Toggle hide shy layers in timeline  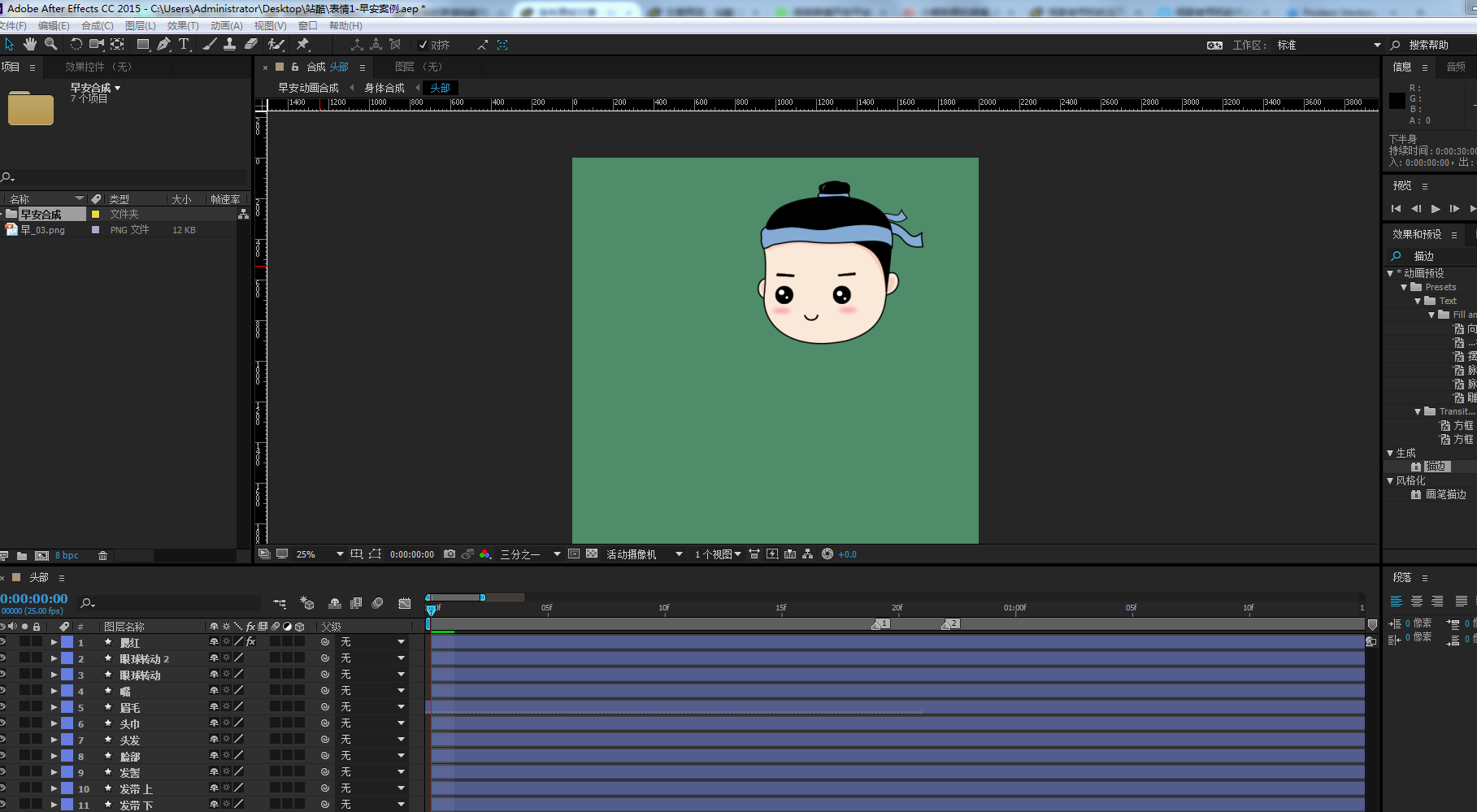[335, 603]
